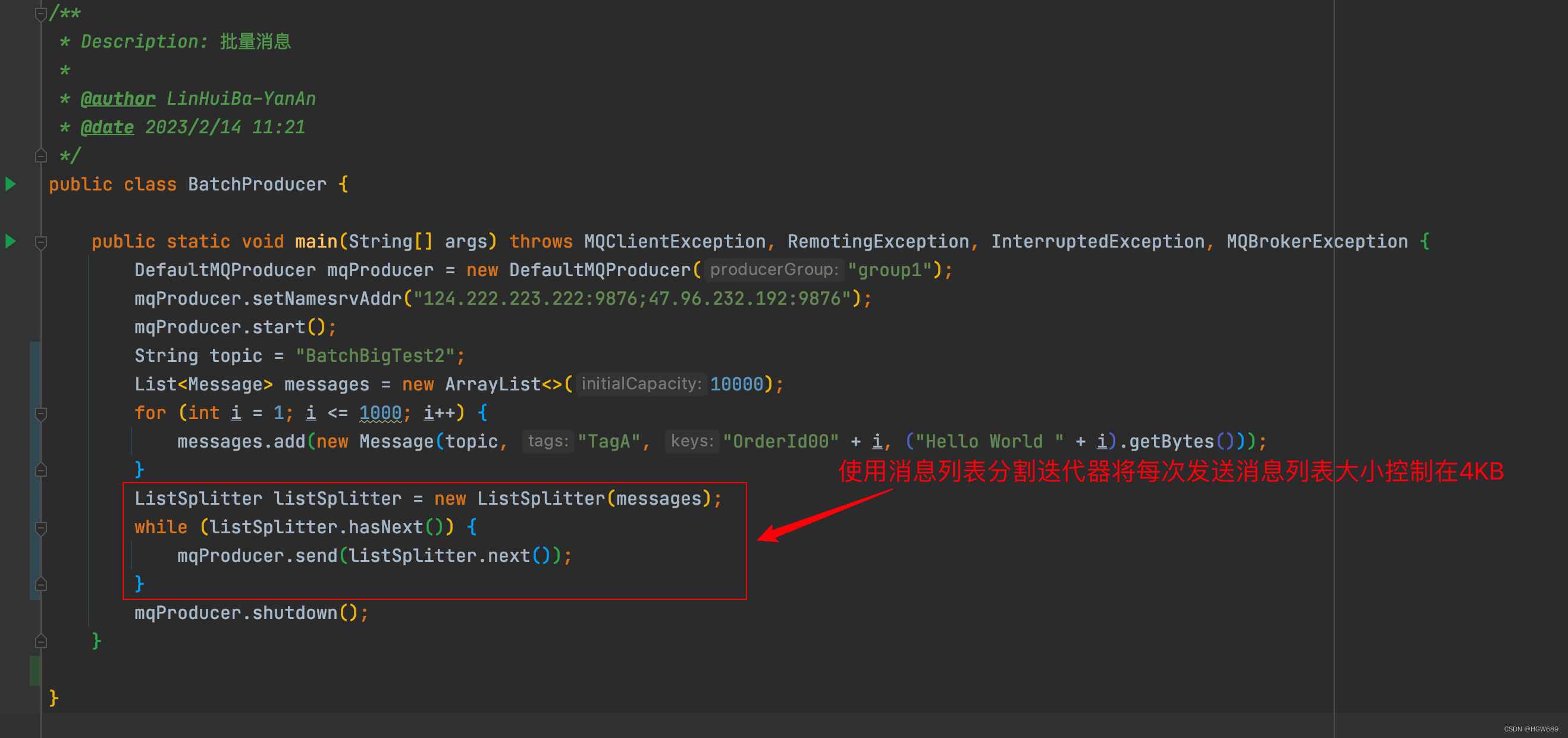The width and height of the screenshot is (1568, 738).
Task: Click the DefaultMQProducer type declaration
Action: (225, 270)
